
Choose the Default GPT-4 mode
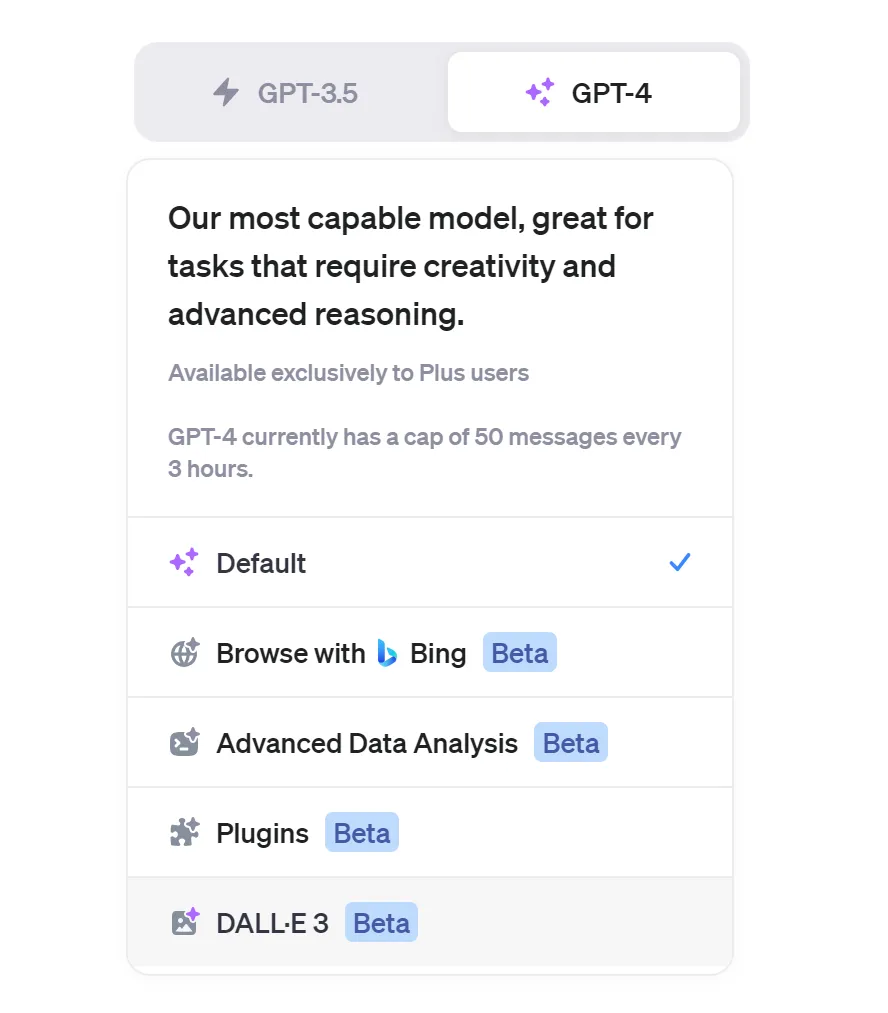pyautogui.click(x=262, y=563)
